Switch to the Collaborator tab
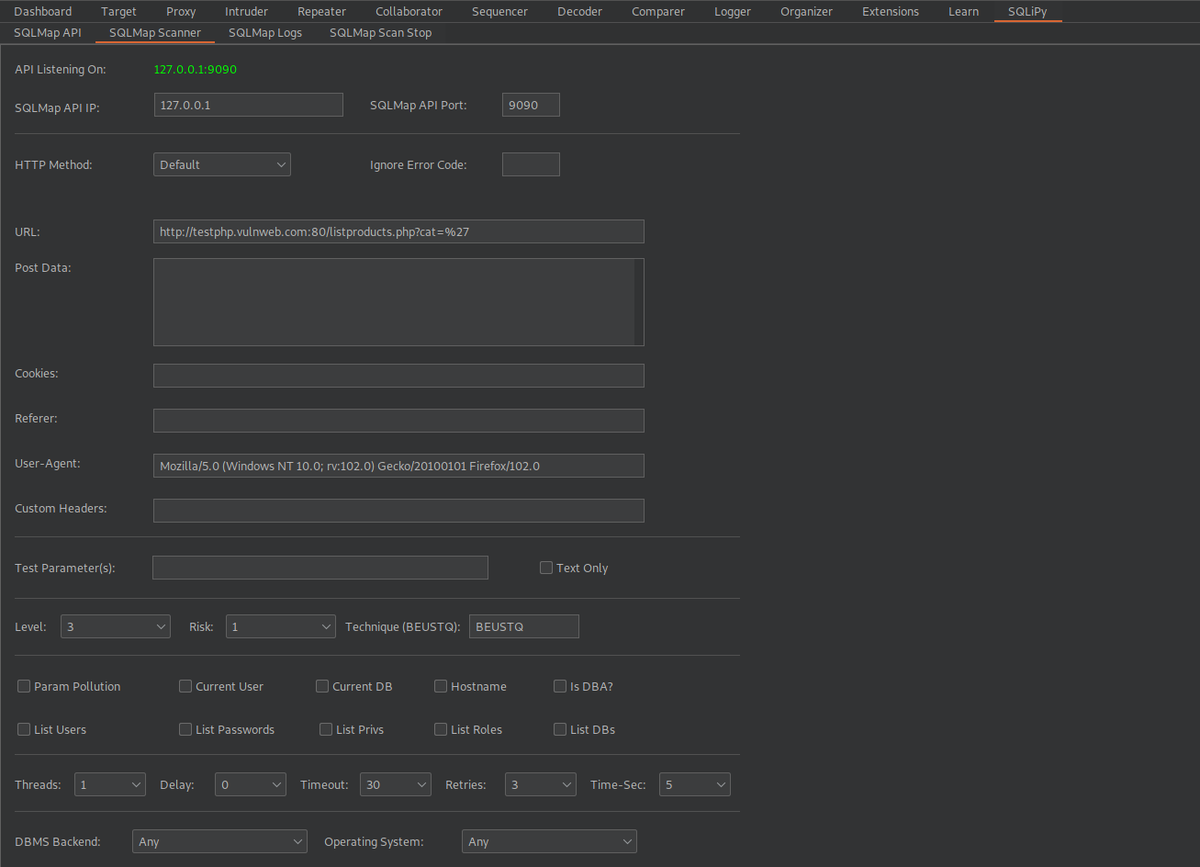This screenshot has width=1200, height=867. pos(409,12)
